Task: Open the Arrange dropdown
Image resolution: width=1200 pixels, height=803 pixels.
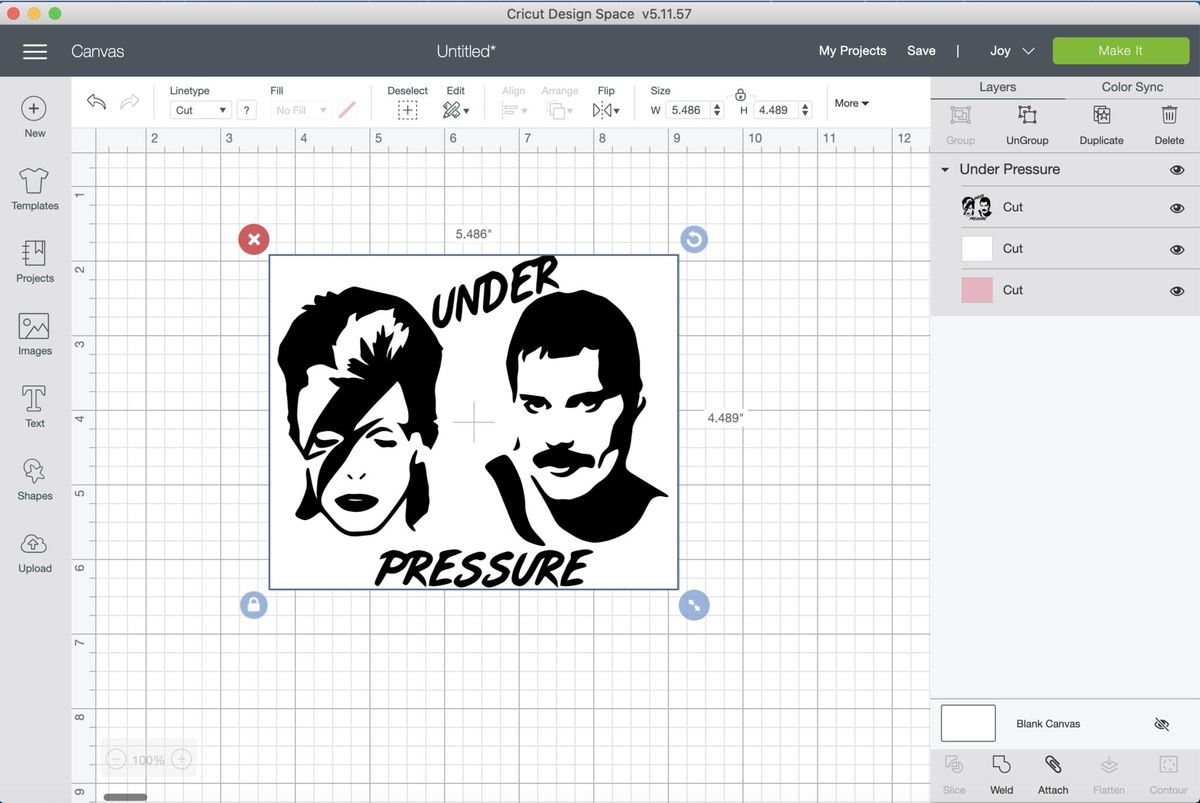Action: pyautogui.click(x=560, y=110)
